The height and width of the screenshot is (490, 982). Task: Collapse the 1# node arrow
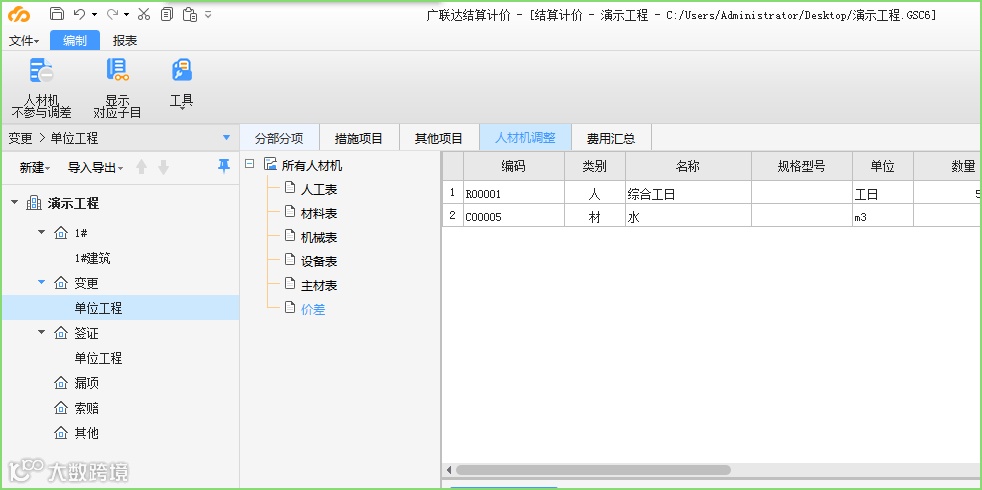click(42, 232)
